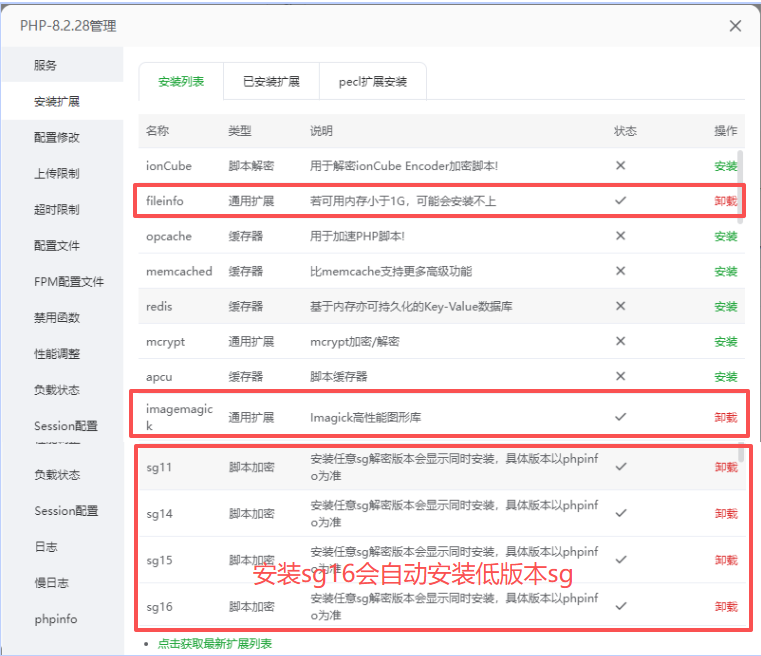Open 上传限制 settings
This screenshot has width=761, height=656.
[57, 174]
